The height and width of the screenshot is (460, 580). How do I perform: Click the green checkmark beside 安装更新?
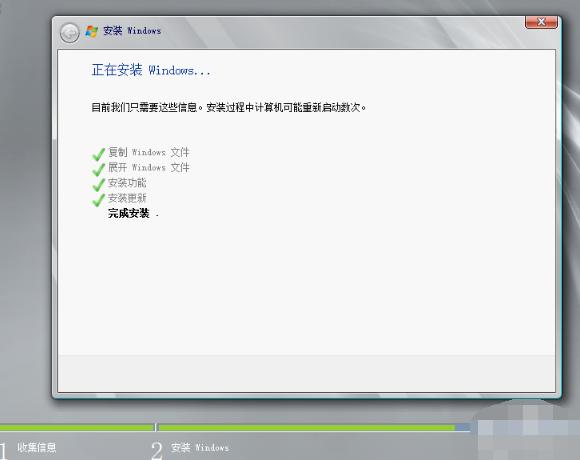pyautogui.click(x=99, y=200)
